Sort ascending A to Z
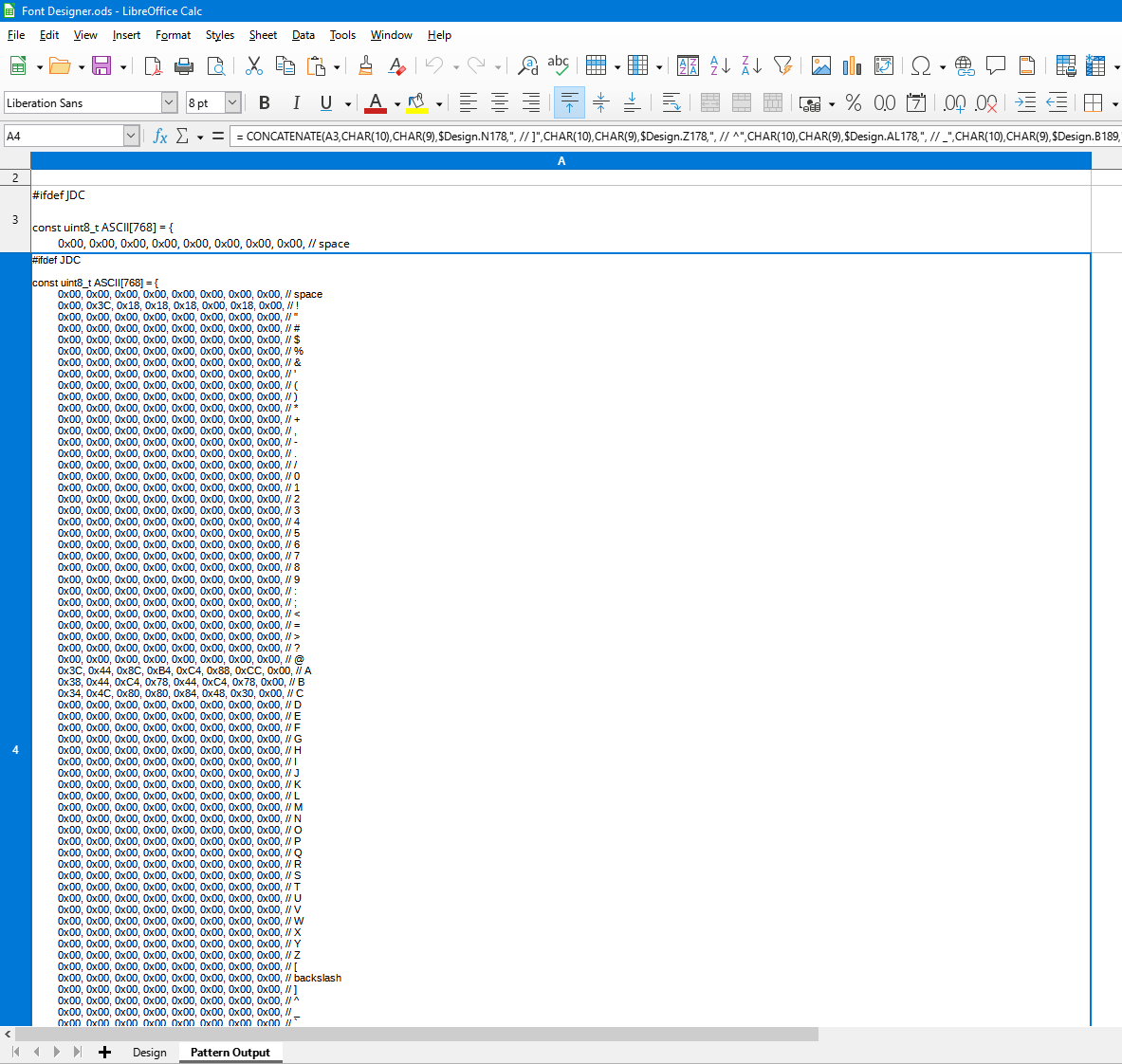The width and height of the screenshot is (1122, 1064). pyautogui.click(x=720, y=66)
